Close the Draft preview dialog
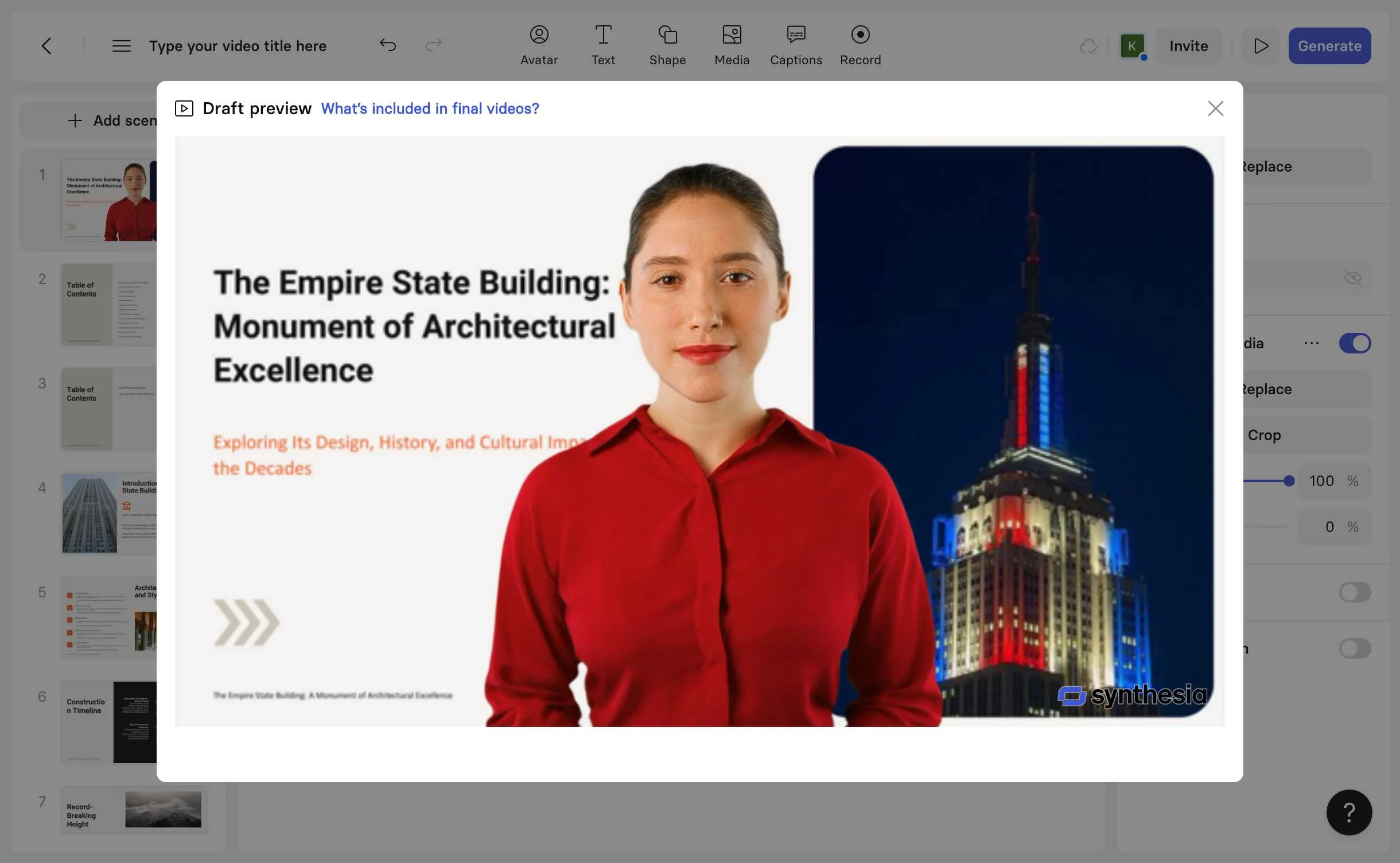This screenshot has height=863, width=1400. click(1215, 108)
